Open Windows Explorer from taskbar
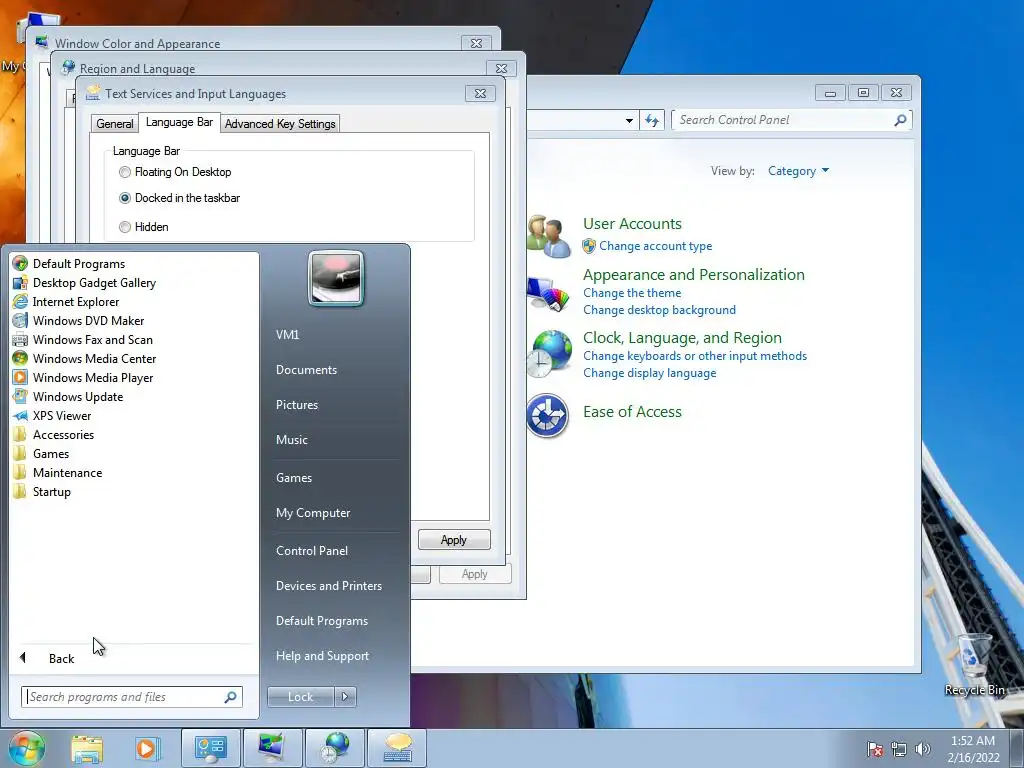 [x=87, y=748]
